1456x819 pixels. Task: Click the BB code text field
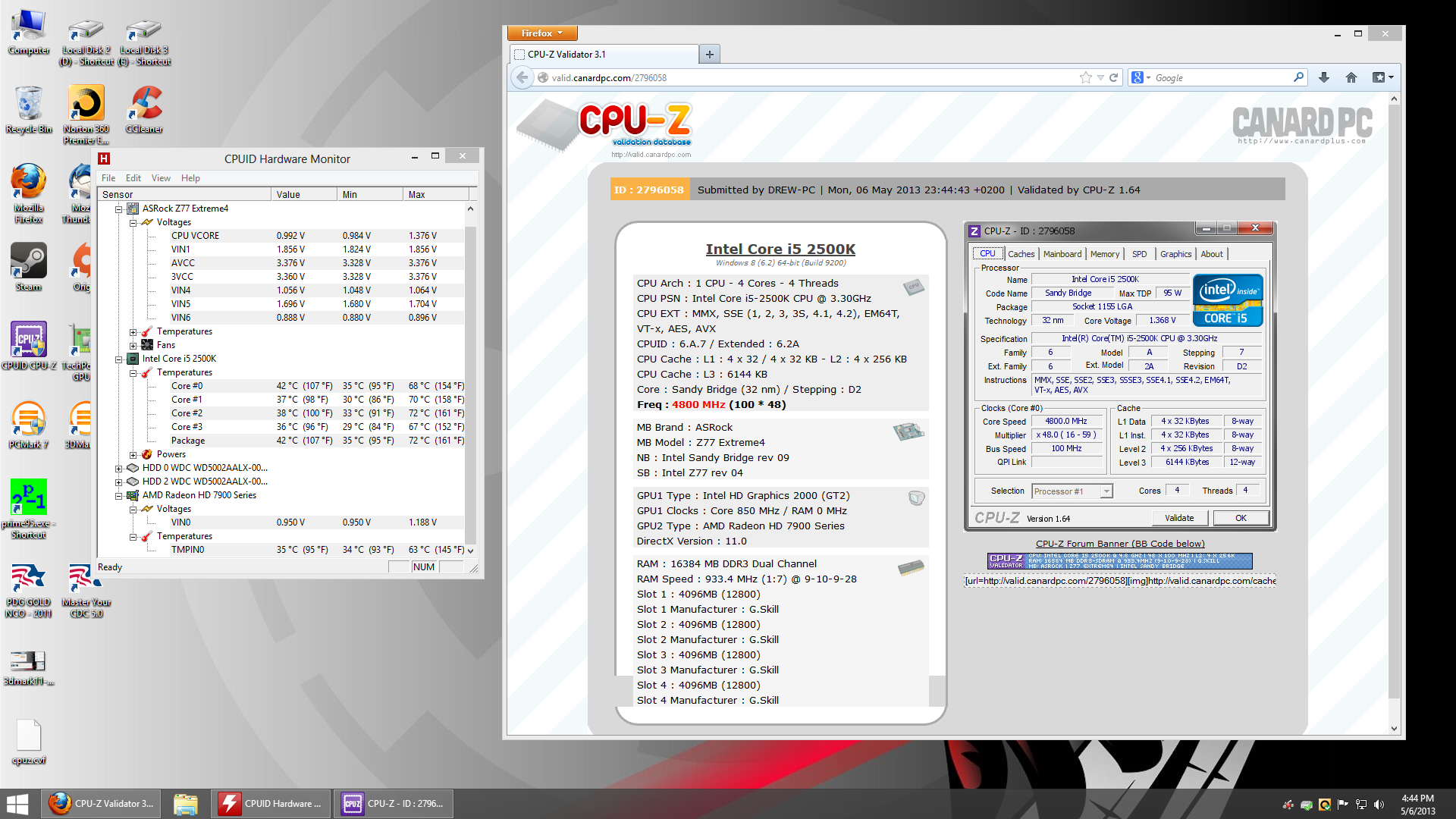(1120, 581)
